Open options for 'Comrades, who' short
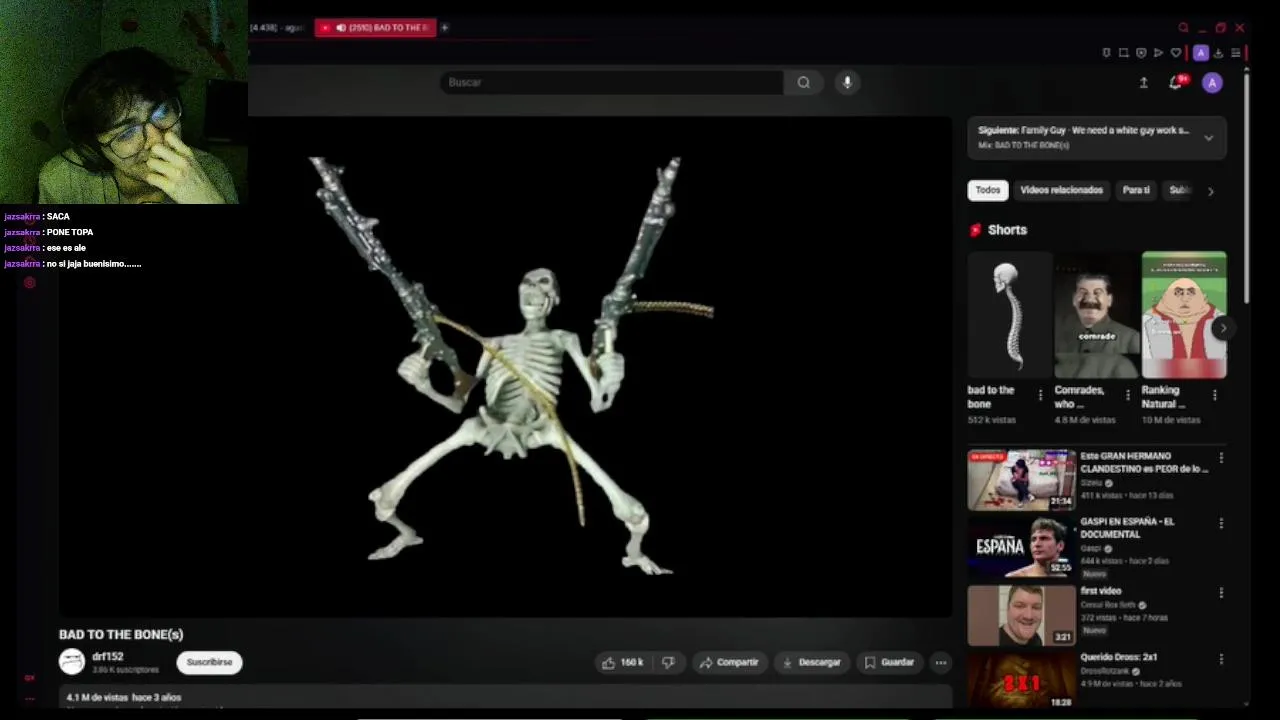The height and width of the screenshot is (720, 1280). [x=1127, y=395]
